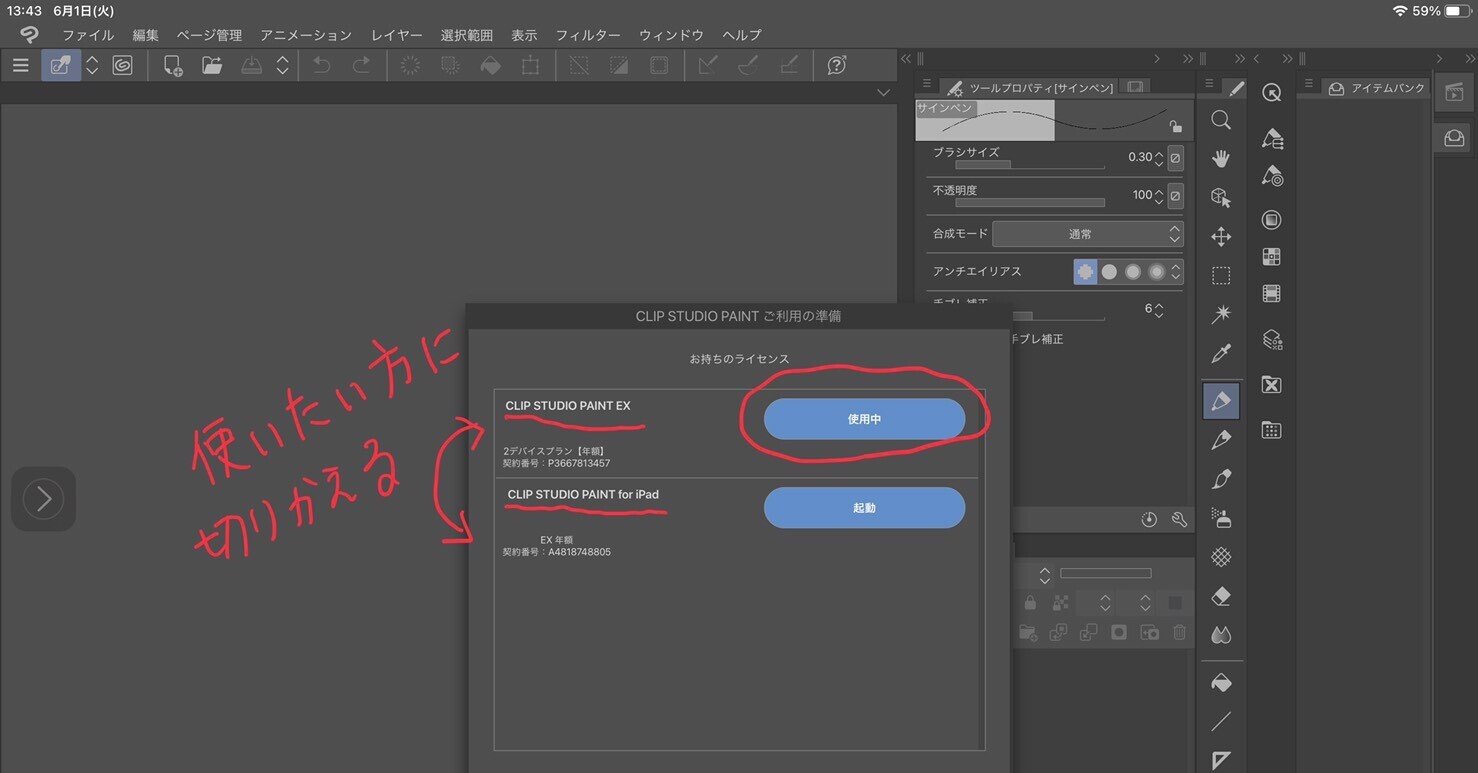
Task: Open the 選択範囲 menu
Action: (x=467, y=35)
